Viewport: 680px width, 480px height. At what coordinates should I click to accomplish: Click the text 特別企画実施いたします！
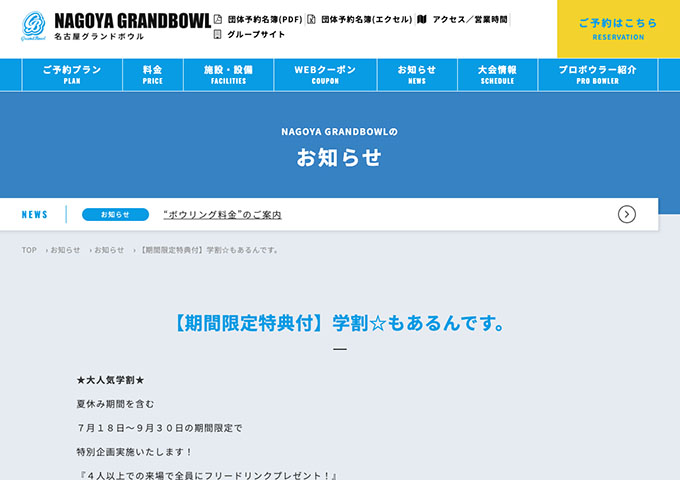point(134,452)
